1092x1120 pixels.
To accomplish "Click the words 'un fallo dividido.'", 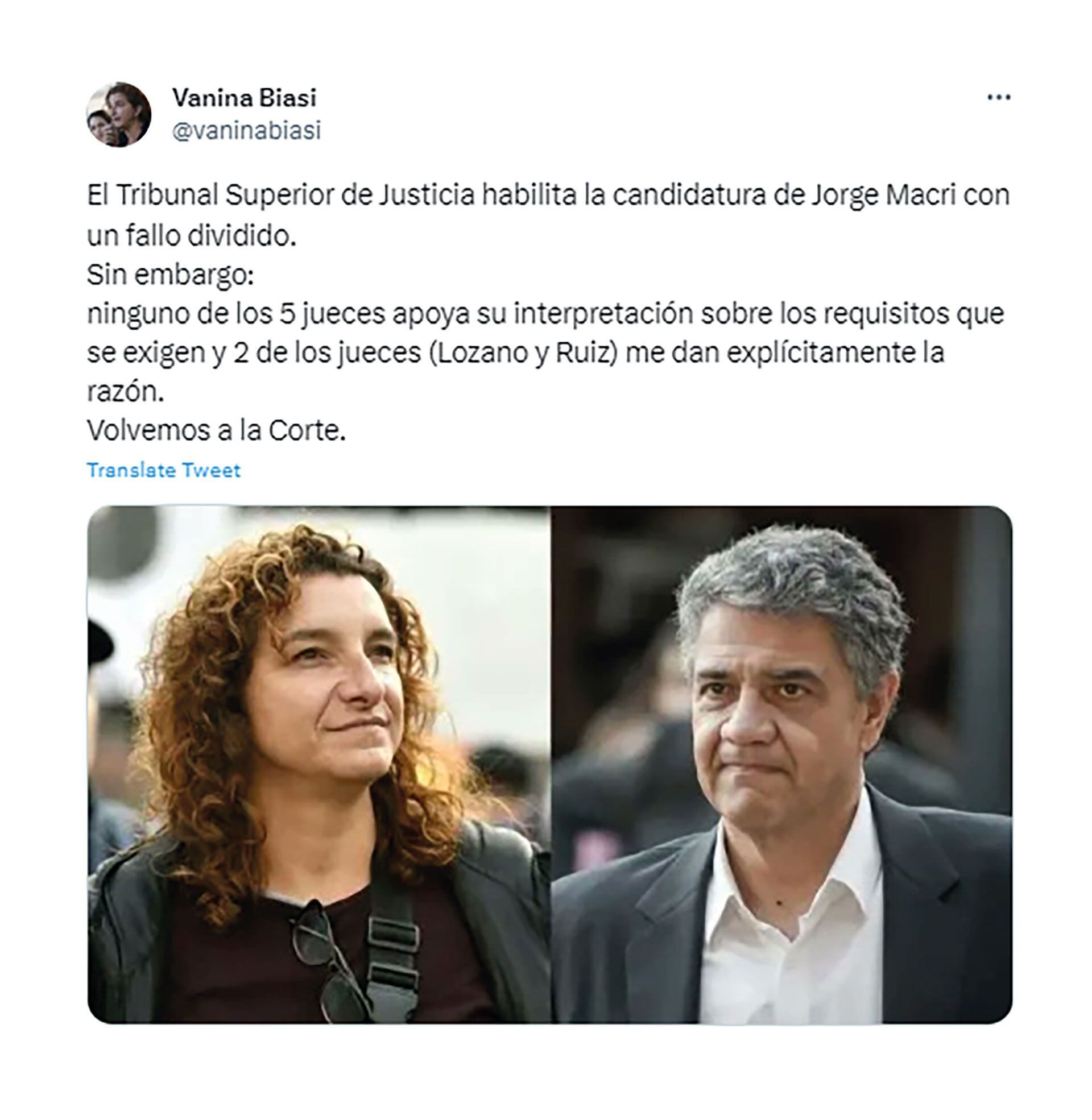I will pyautogui.click(x=192, y=235).
